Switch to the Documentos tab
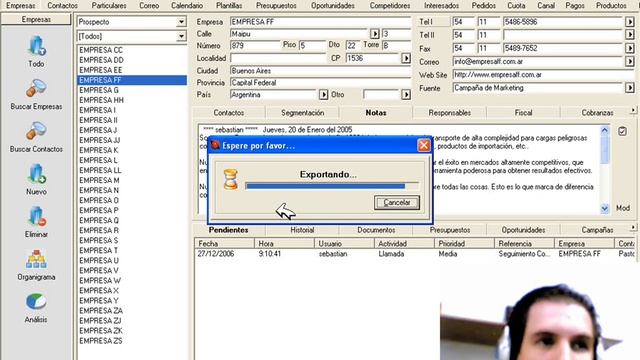This screenshot has height=360, width=640. (376, 230)
